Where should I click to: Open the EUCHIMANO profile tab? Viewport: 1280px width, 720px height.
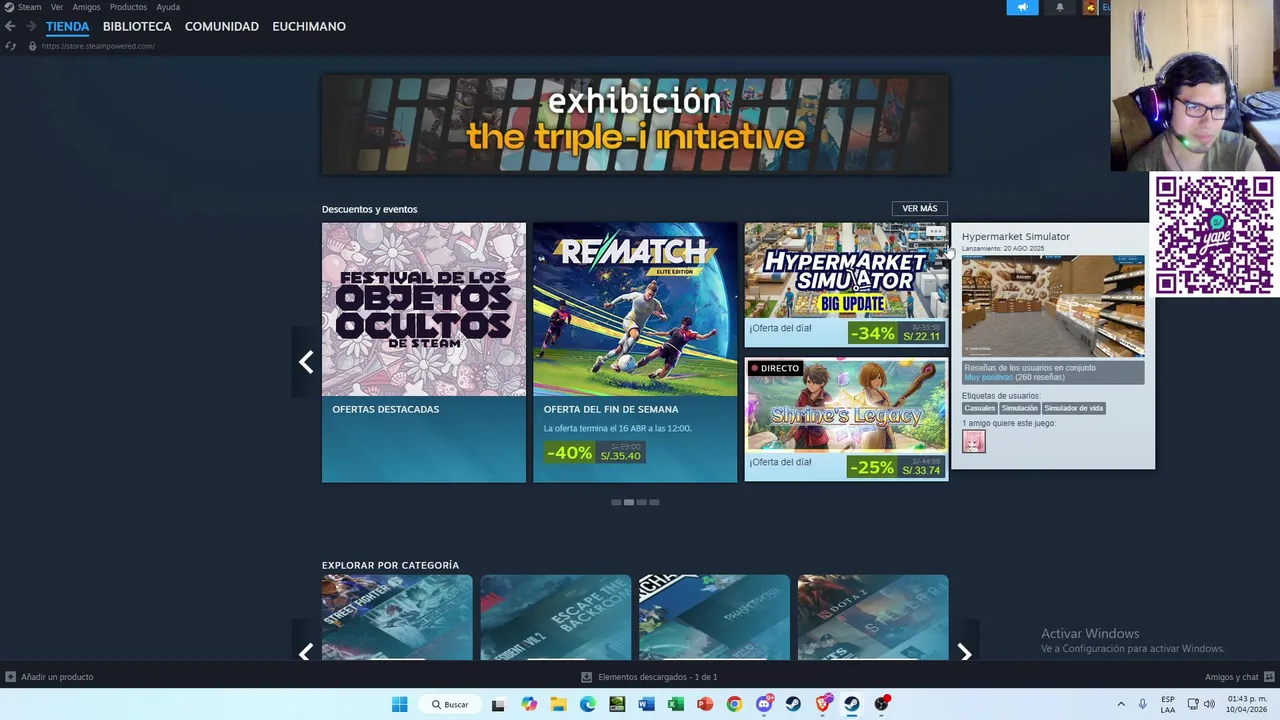tap(309, 26)
